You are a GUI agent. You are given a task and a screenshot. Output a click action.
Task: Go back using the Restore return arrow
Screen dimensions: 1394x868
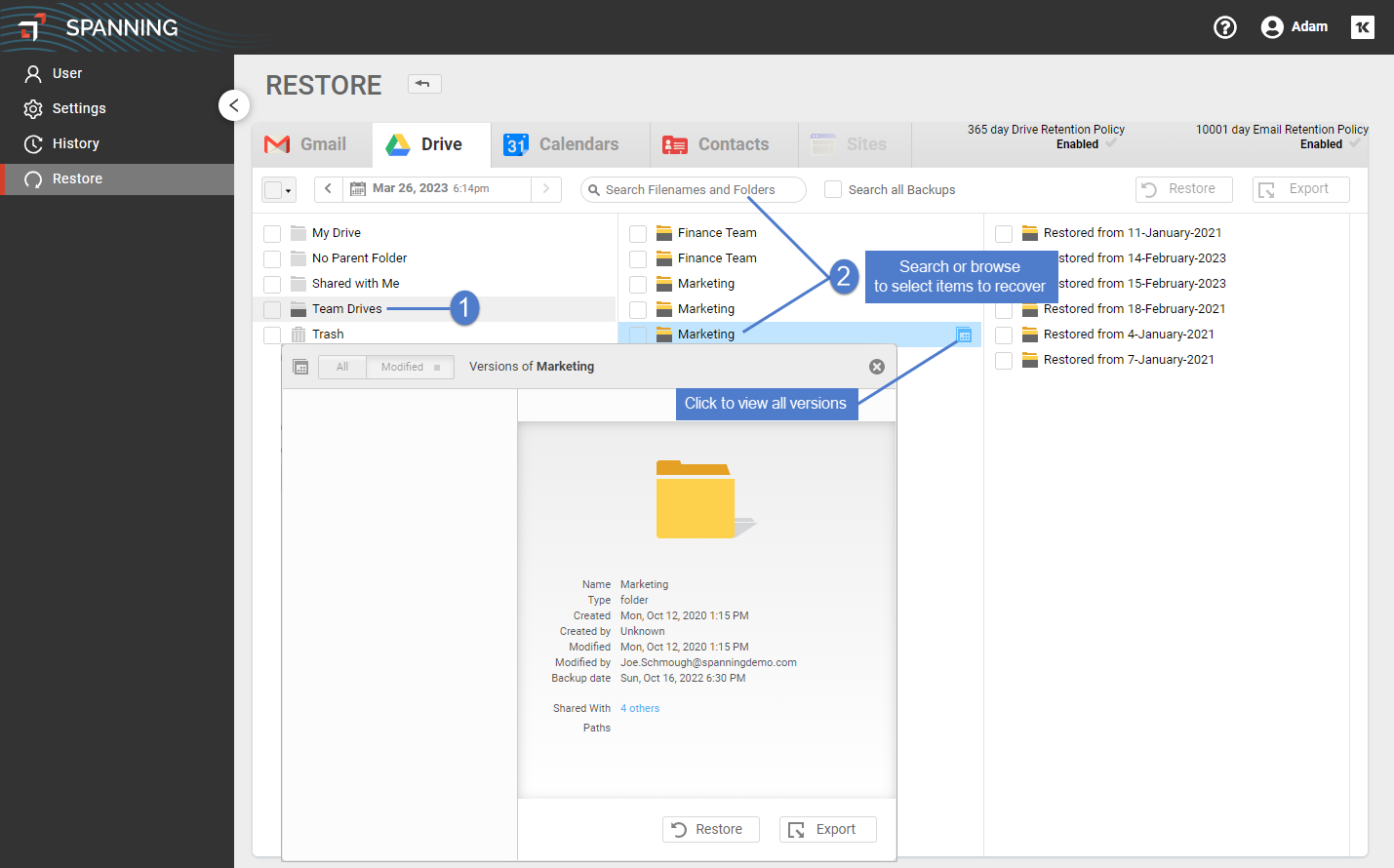[x=424, y=84]
